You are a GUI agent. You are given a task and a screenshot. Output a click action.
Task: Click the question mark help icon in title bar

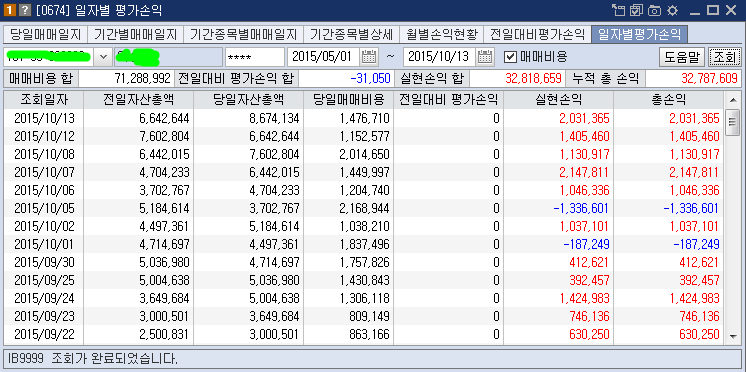(x=24, y=10)
